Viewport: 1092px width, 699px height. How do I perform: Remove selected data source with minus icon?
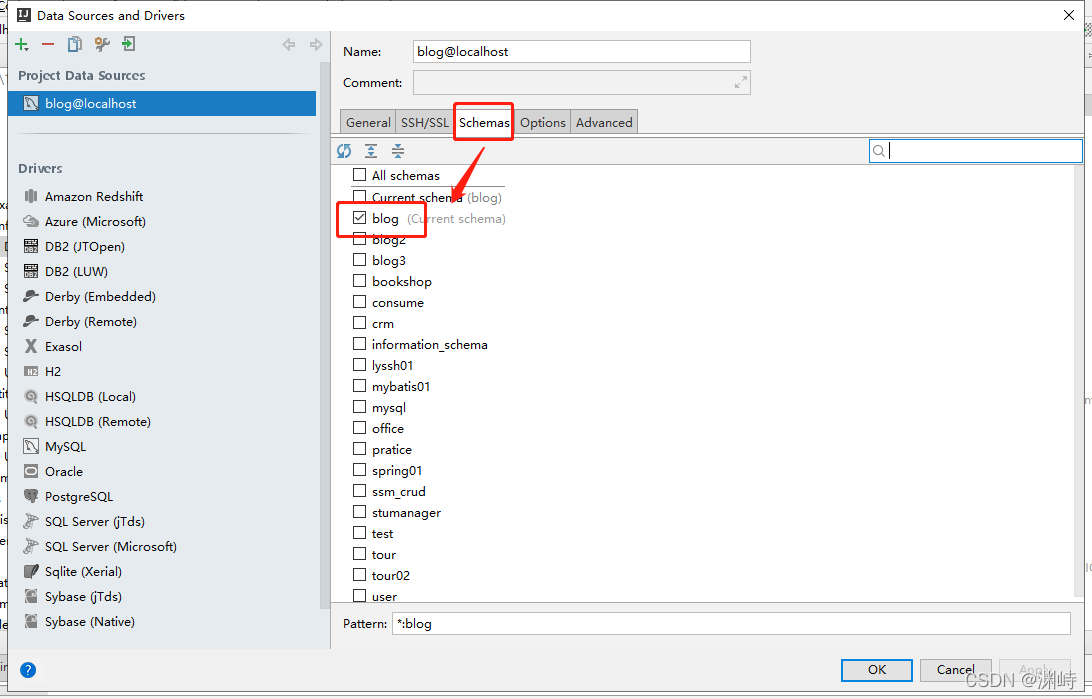tap(48, 45)
